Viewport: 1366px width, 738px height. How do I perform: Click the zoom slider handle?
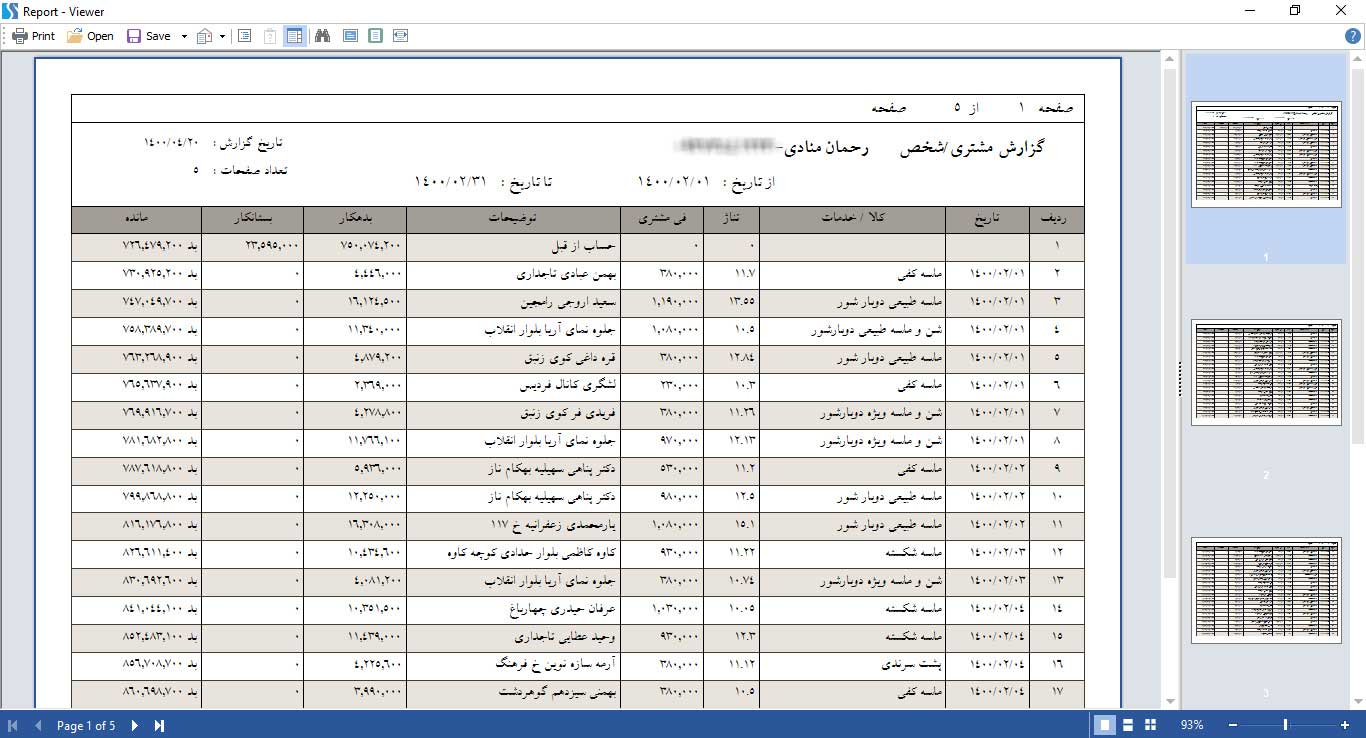1285,725
